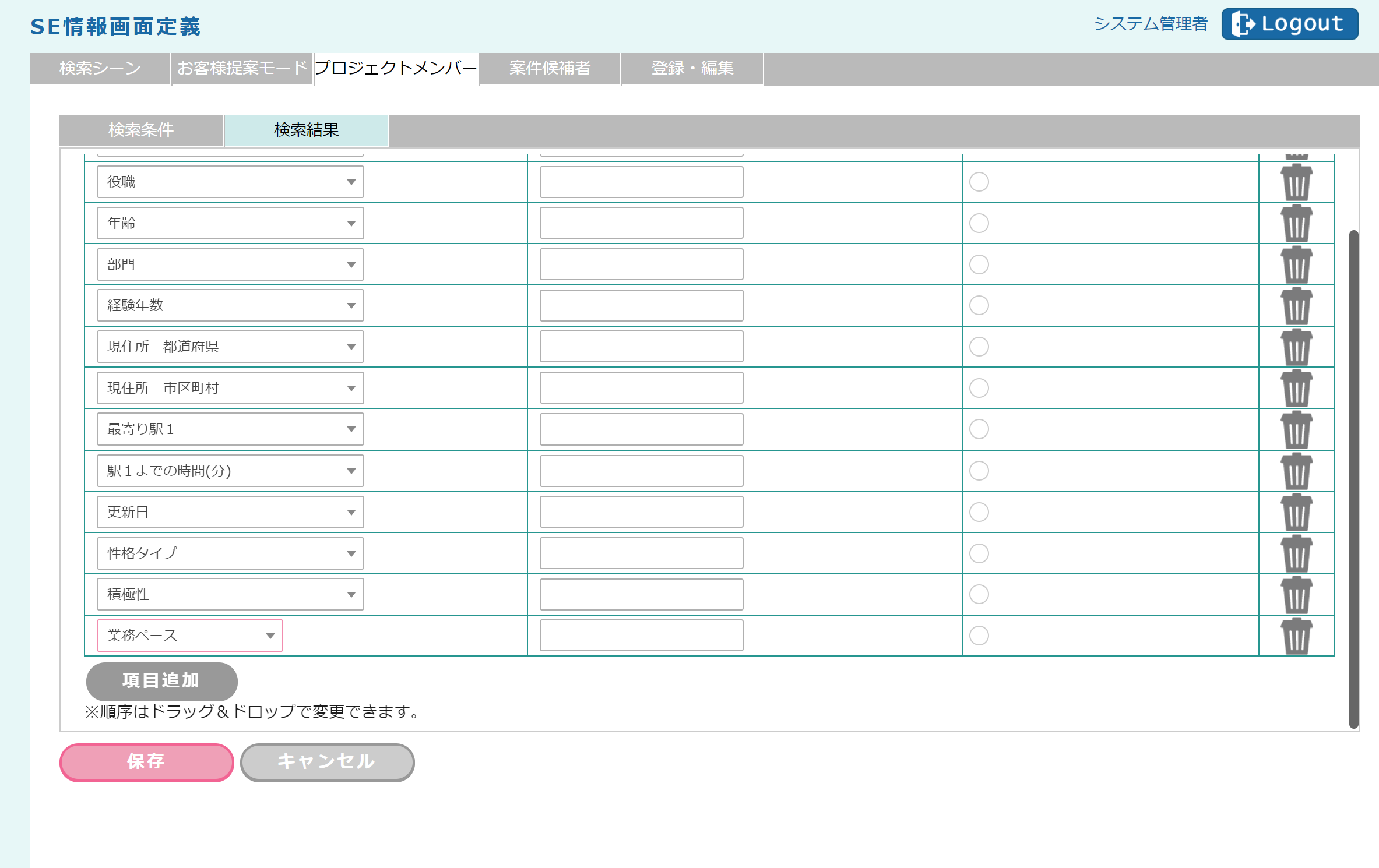Image resolution: width=1379 pixels, height=868 pixels.
Task: Remove the 部門 row via trash icon
Action: (x=1296, y=265)
